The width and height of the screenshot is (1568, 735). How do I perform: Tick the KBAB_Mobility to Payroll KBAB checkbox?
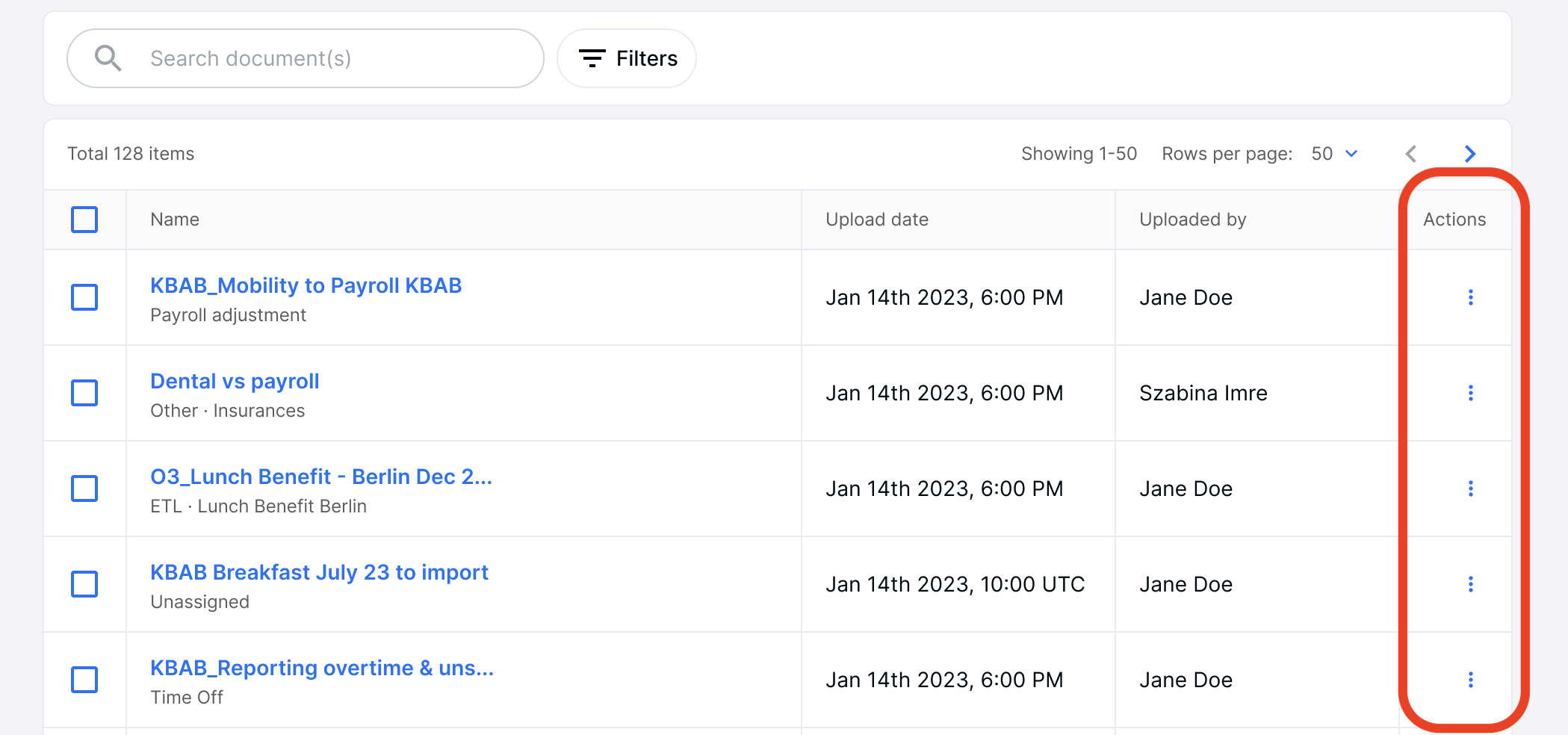84,297
